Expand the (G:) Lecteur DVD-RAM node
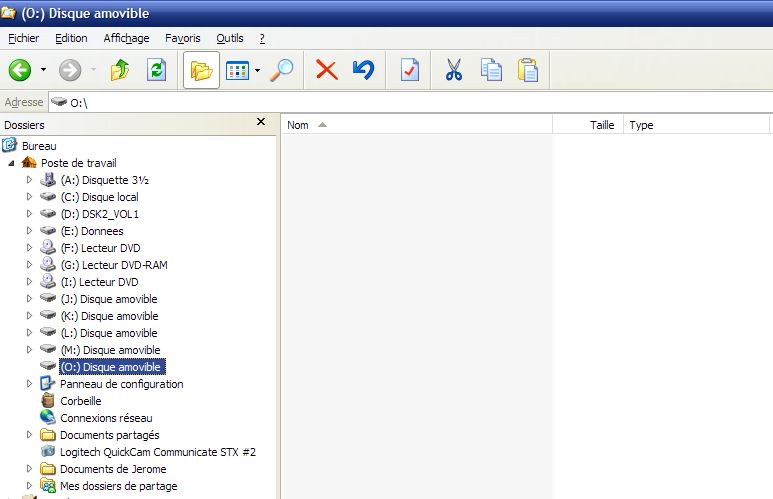The image size is (773, 499). 29,265
